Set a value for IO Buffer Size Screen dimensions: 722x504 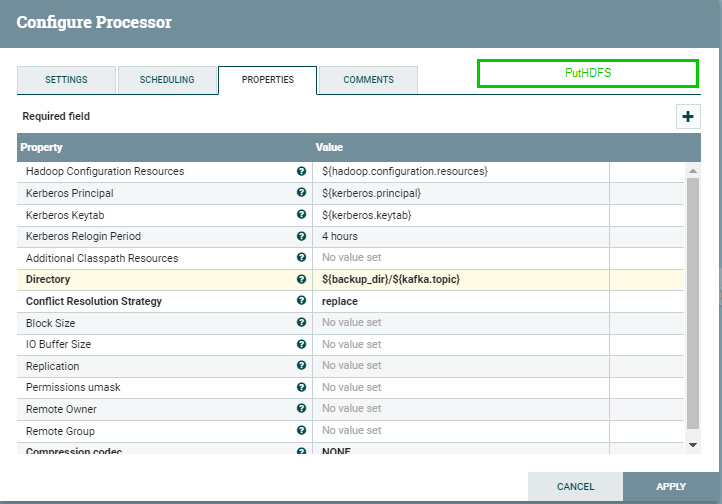[460, 344]
